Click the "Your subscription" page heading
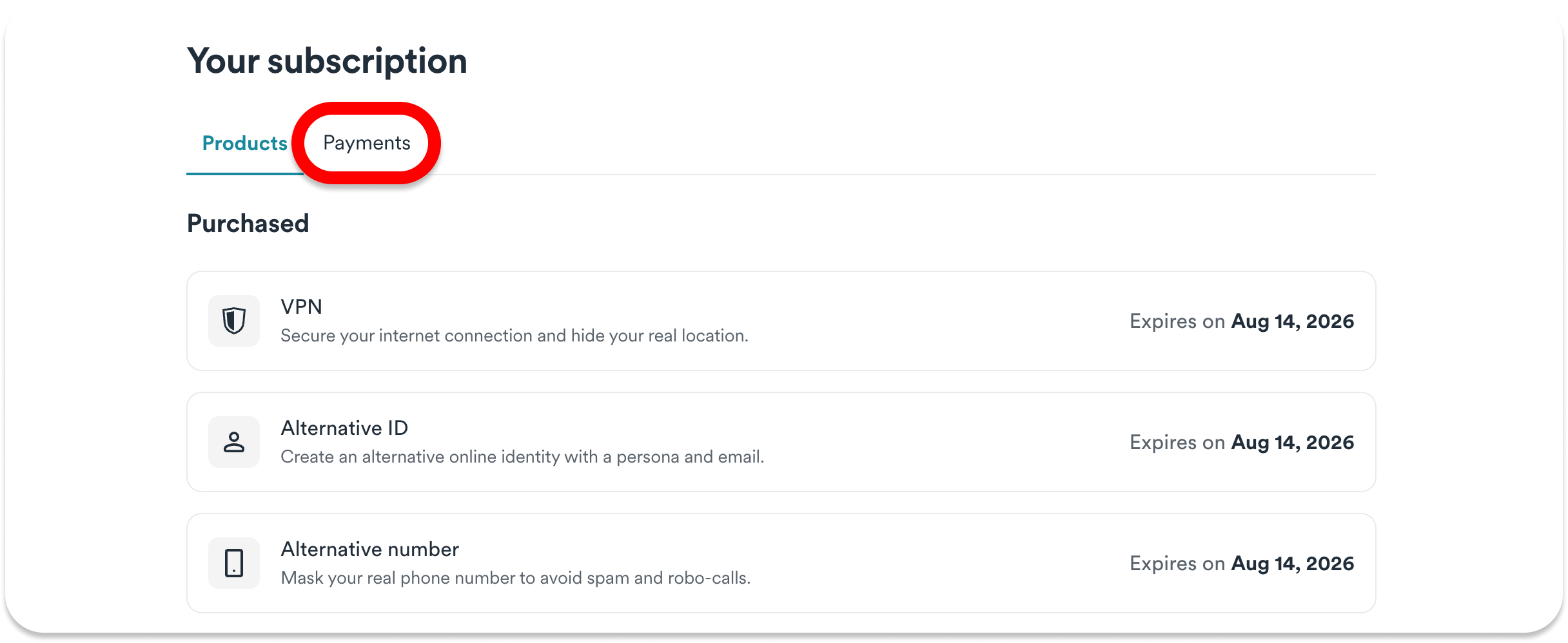The width and height of the screenshot is (1568, 643). tap(327, 61)
